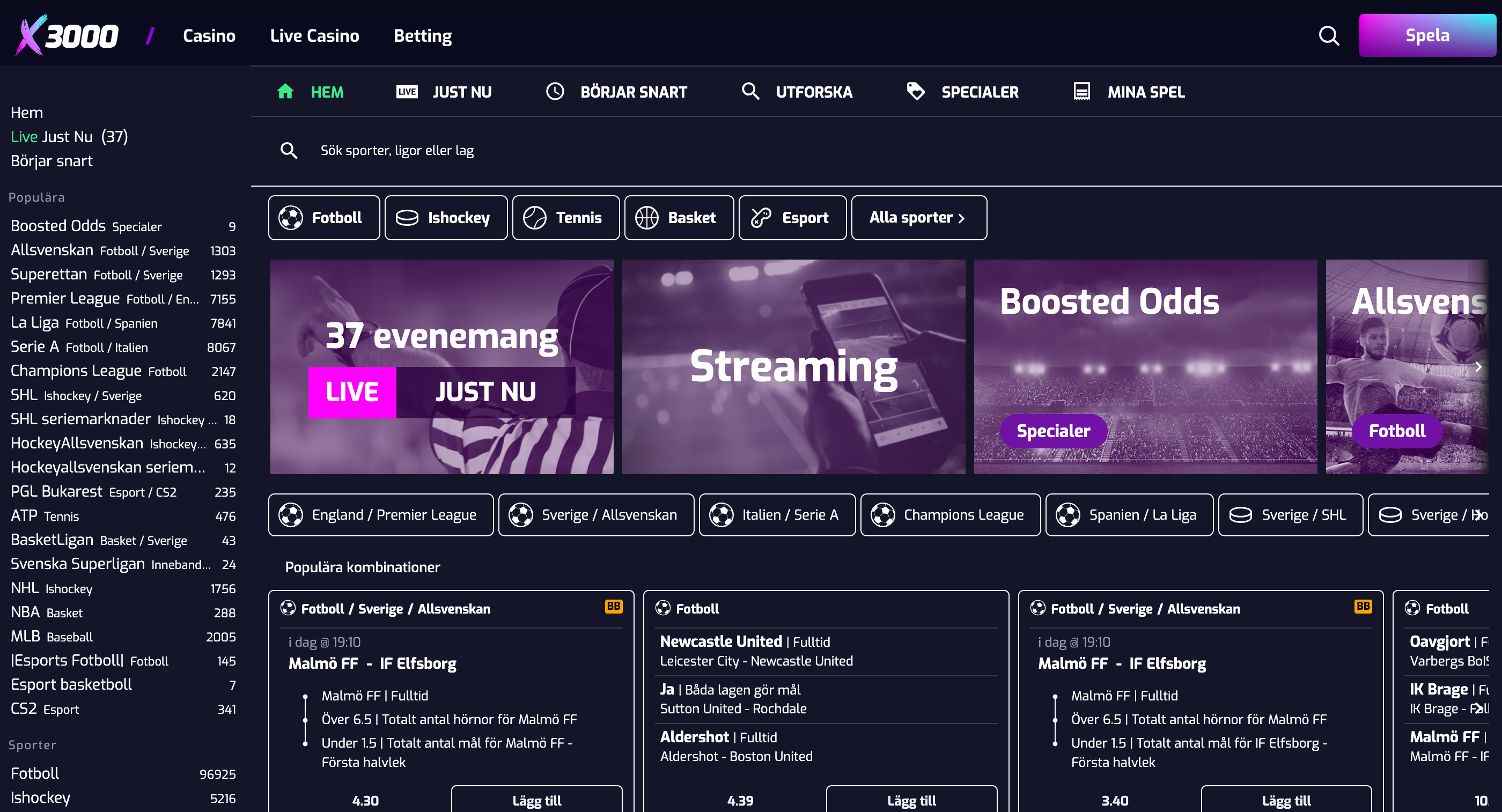Click the LIVE badge icon beside JUST NU
1502x812 pixels.
(x=407, y=92)
